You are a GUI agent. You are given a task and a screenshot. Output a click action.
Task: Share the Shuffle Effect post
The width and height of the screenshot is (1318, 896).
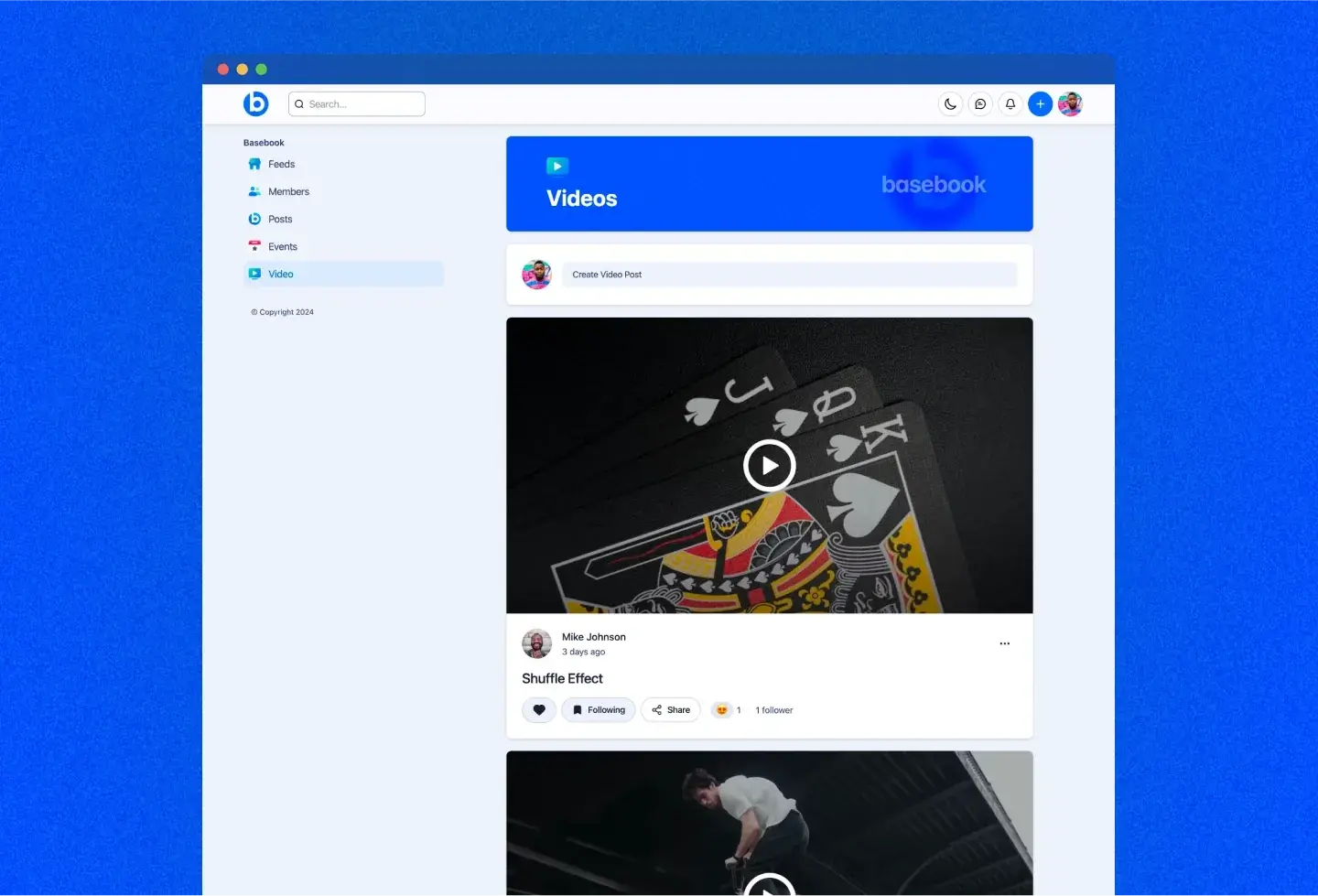[671, 710]
